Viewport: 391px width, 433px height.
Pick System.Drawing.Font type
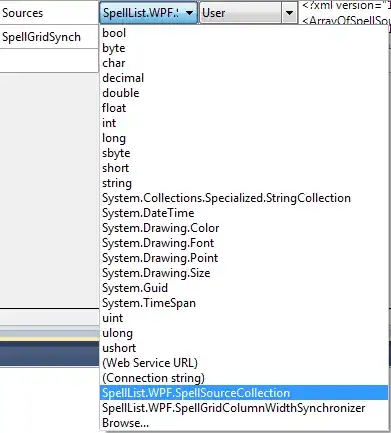(244, 243)
